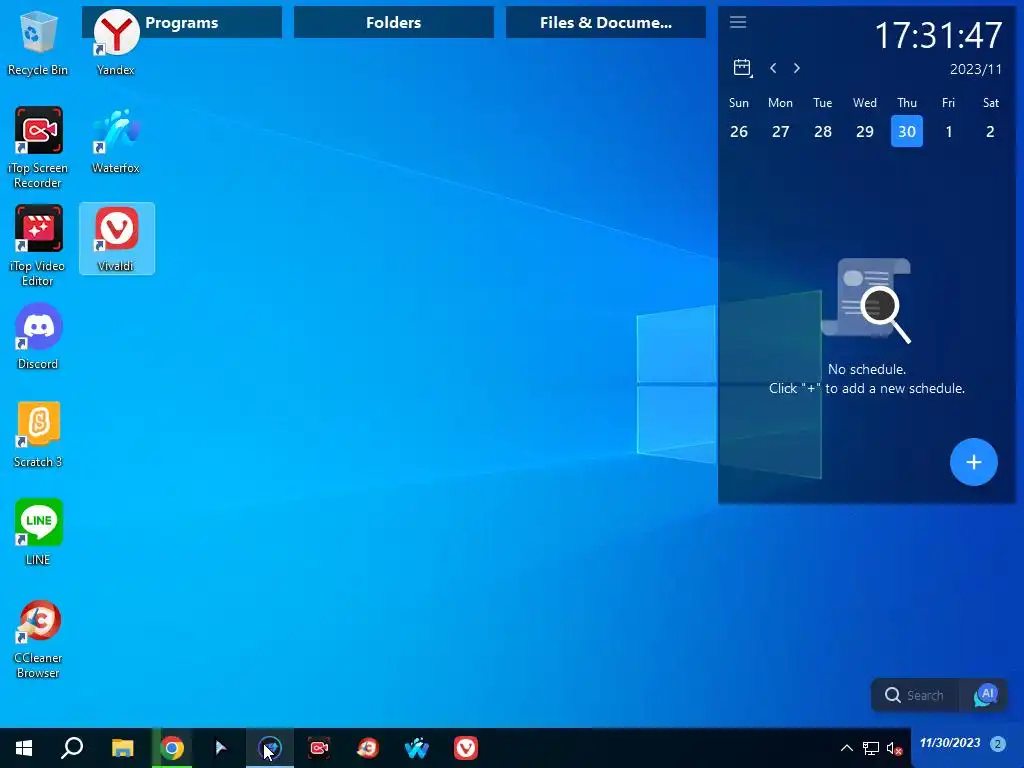The height and width of the screenshot is (768, 1024).
Task: Open Vivaldi from the taskbar
Action: (x=466, y=748)
